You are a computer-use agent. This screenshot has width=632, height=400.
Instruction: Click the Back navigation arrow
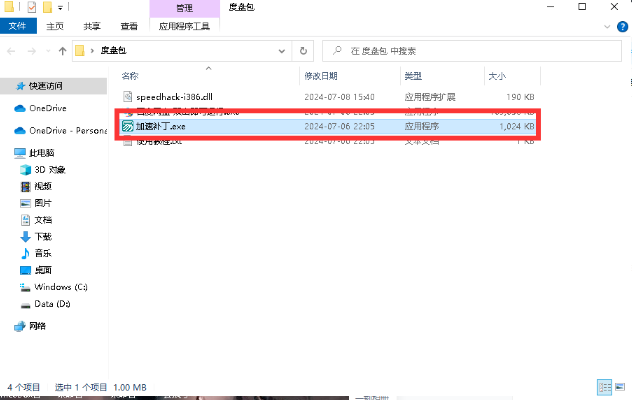tap(11, 49)
